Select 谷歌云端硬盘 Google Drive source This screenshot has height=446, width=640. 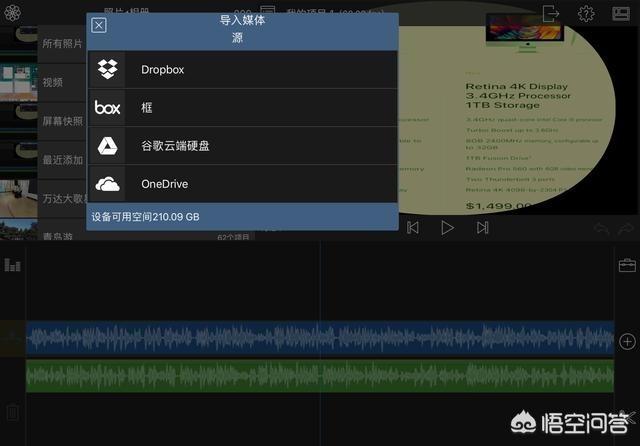242,146
